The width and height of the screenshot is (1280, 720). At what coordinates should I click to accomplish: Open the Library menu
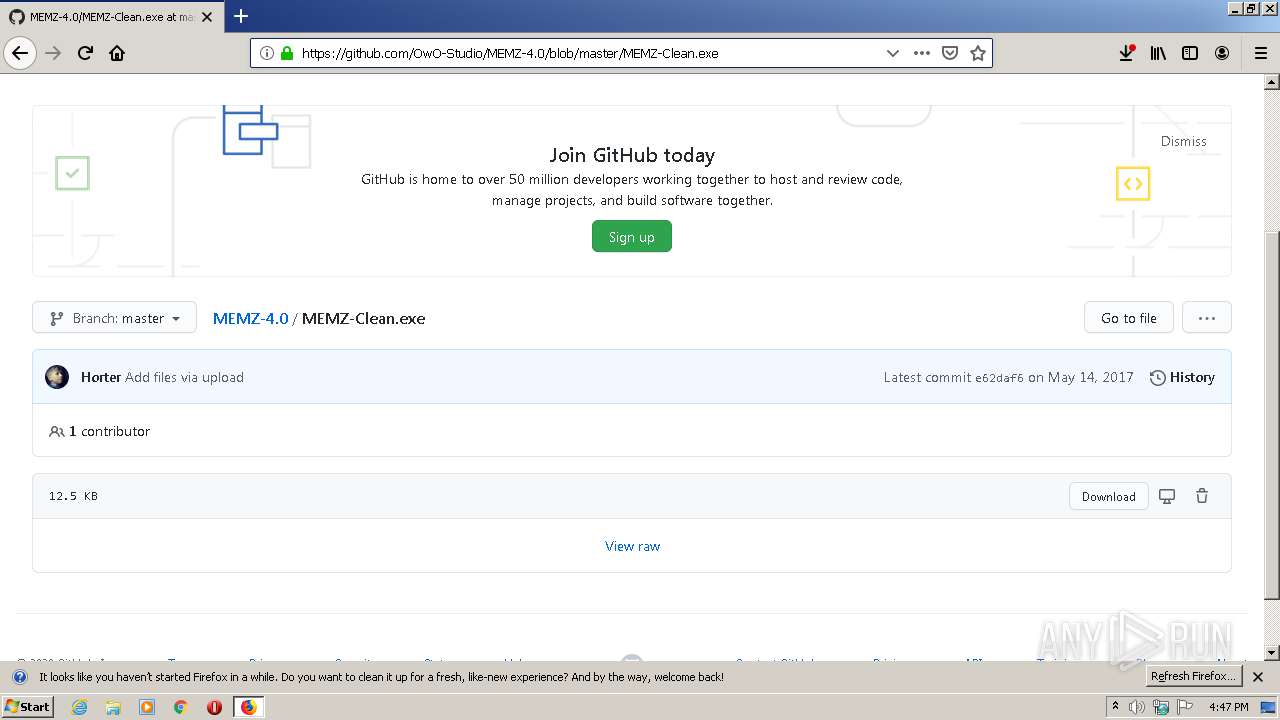(1158, 53)
